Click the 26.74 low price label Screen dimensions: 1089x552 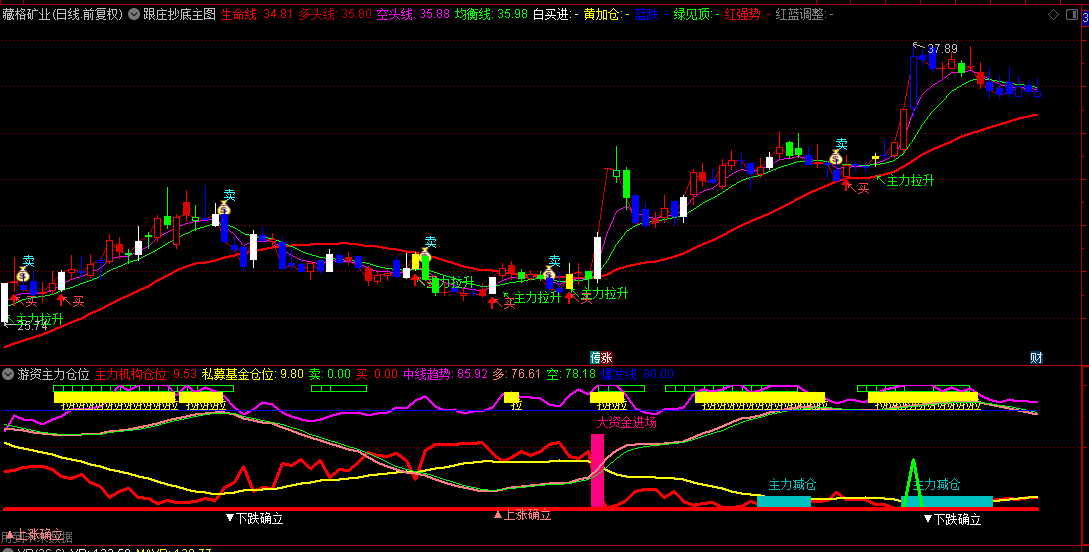[x=32, y=325]
